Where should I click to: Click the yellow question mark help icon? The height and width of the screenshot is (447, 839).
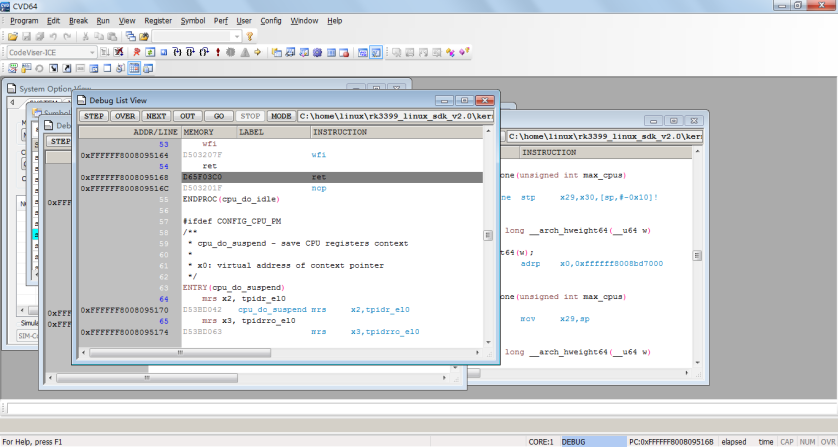coord(249,36)
